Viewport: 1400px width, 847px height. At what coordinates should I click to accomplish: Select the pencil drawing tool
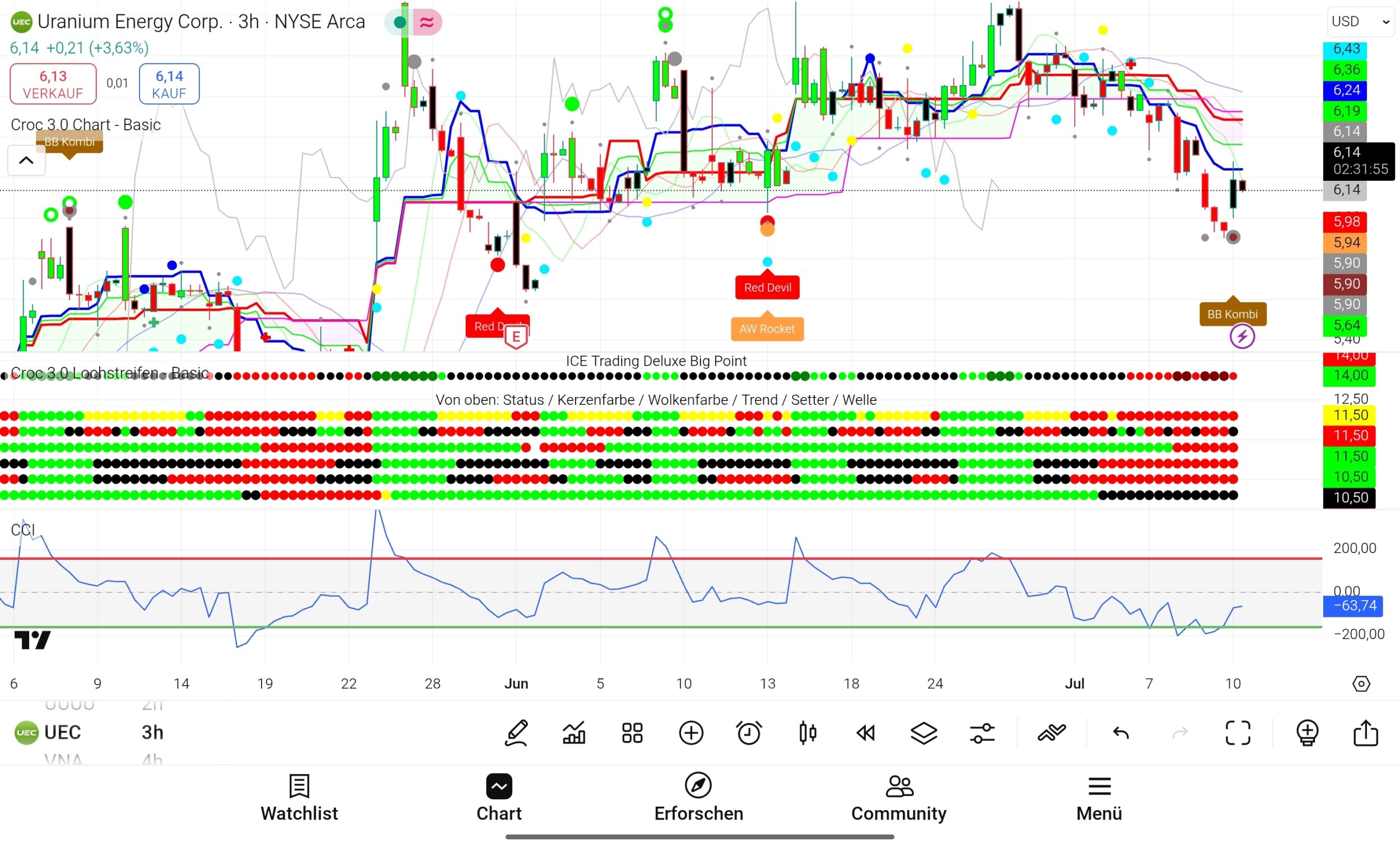(x=516, y=733)
